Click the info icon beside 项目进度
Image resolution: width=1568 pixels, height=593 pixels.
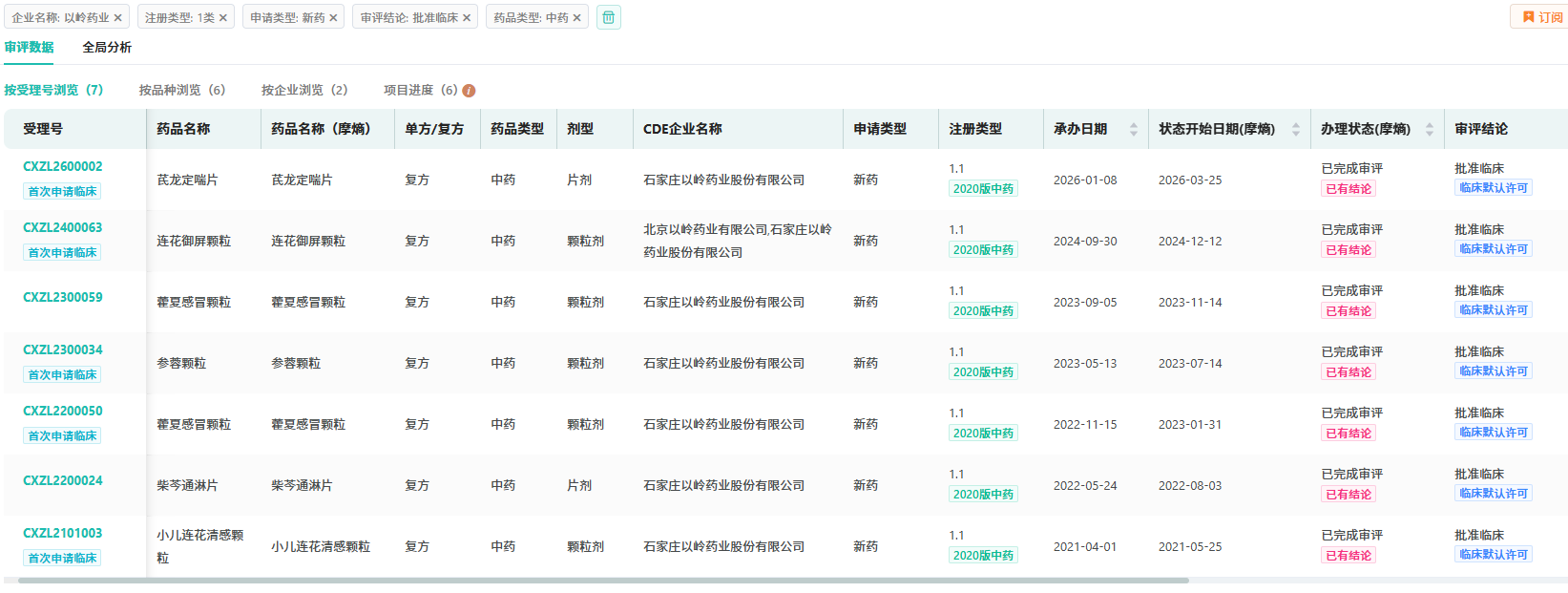pos(469,91)
